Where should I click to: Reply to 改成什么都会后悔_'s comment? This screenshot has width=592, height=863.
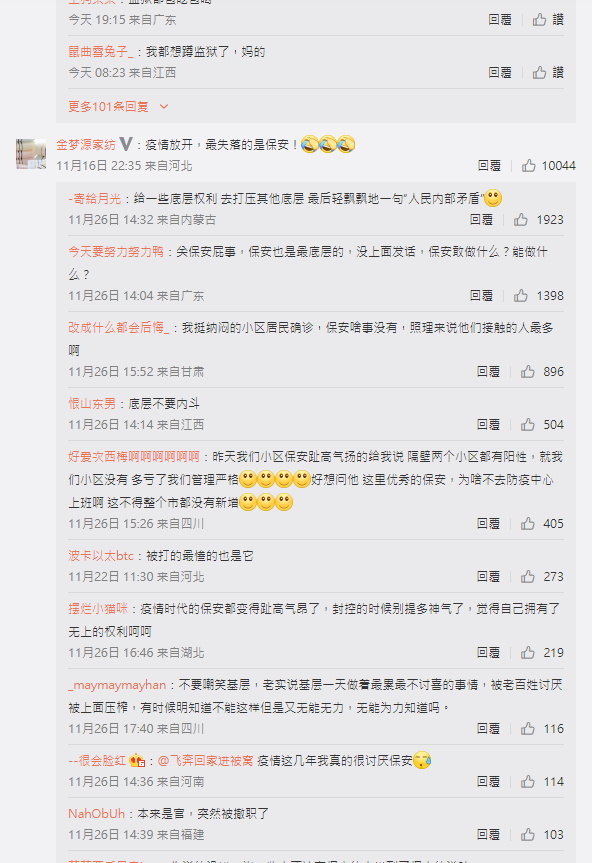tap(488, 372)
